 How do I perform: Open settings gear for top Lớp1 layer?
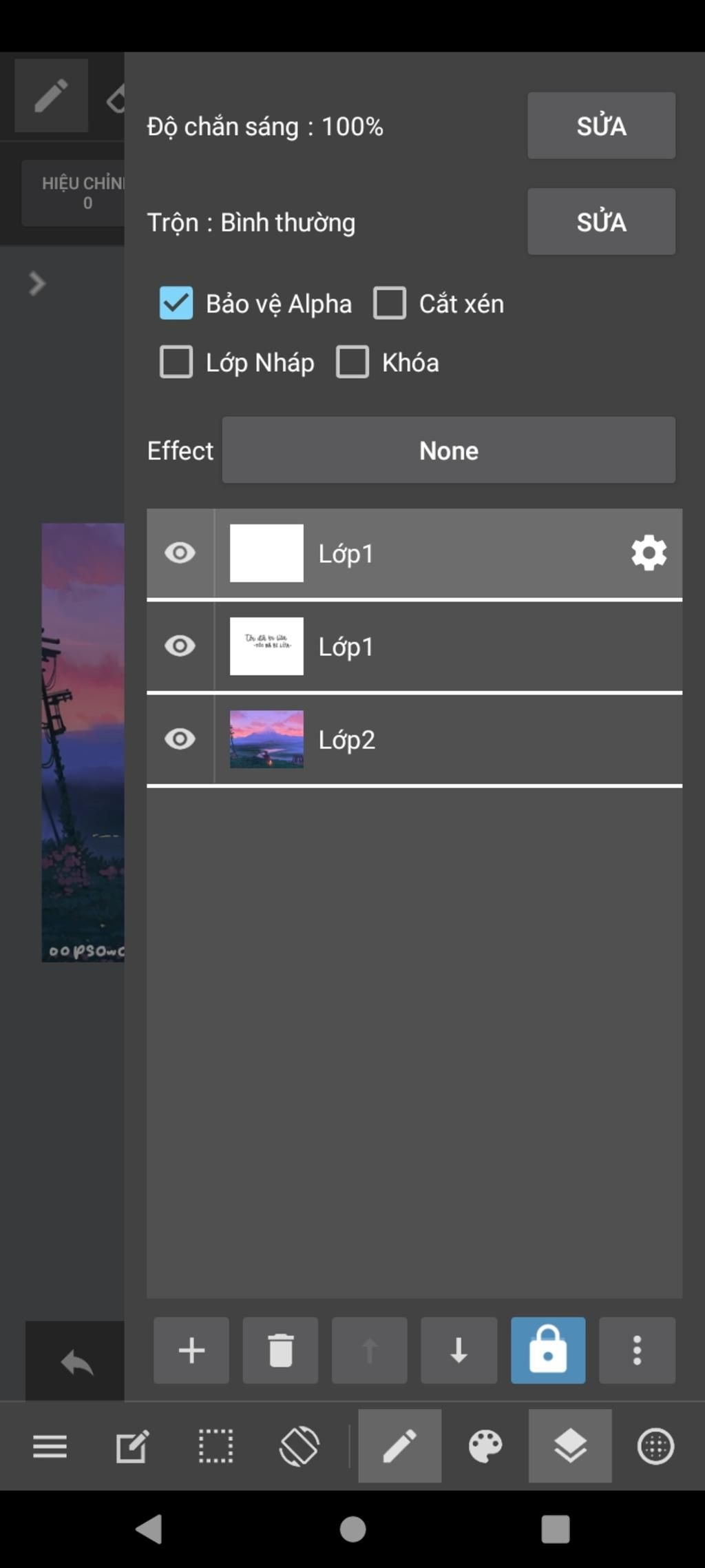click(x=649, y=553)
